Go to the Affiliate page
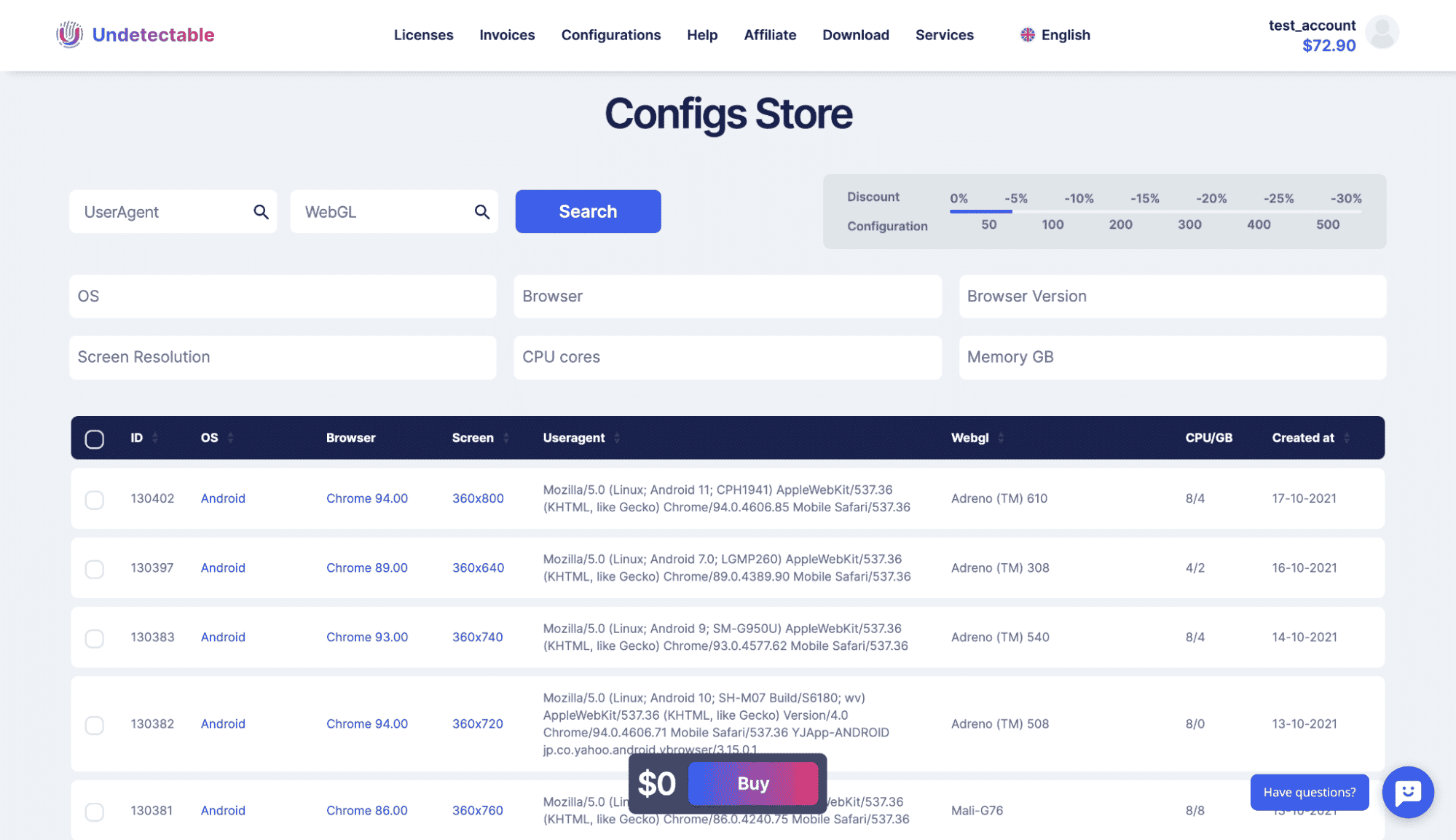 pyautogui.click(x=770, y=35)
